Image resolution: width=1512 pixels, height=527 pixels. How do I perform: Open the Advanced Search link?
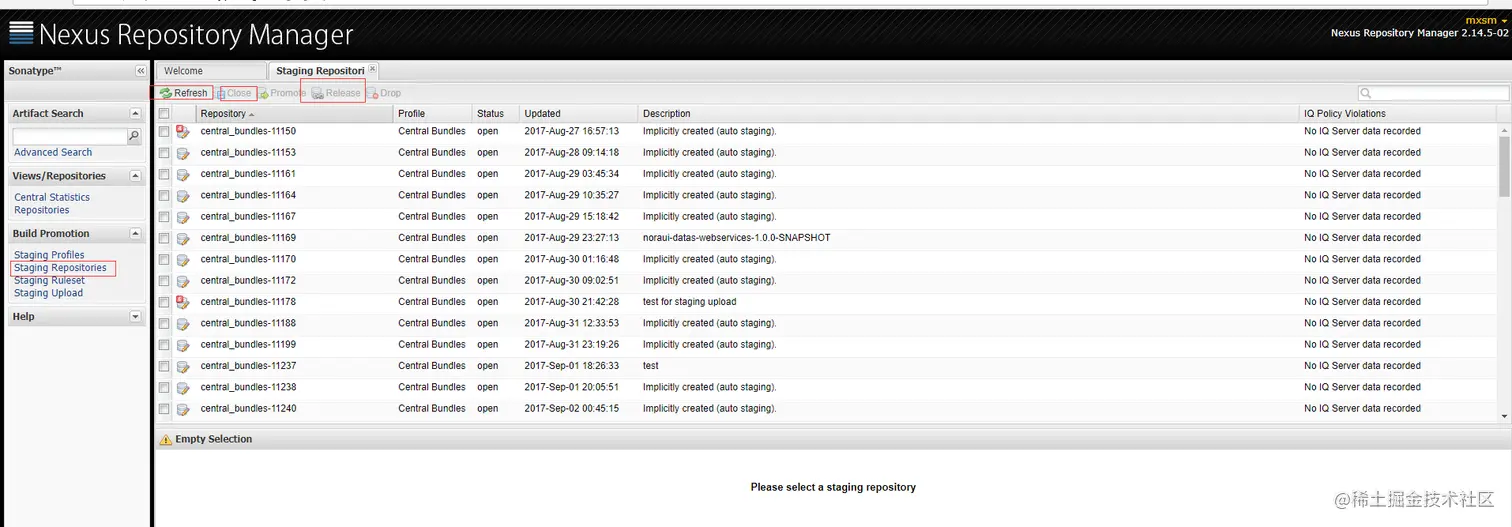click(53, 153)
